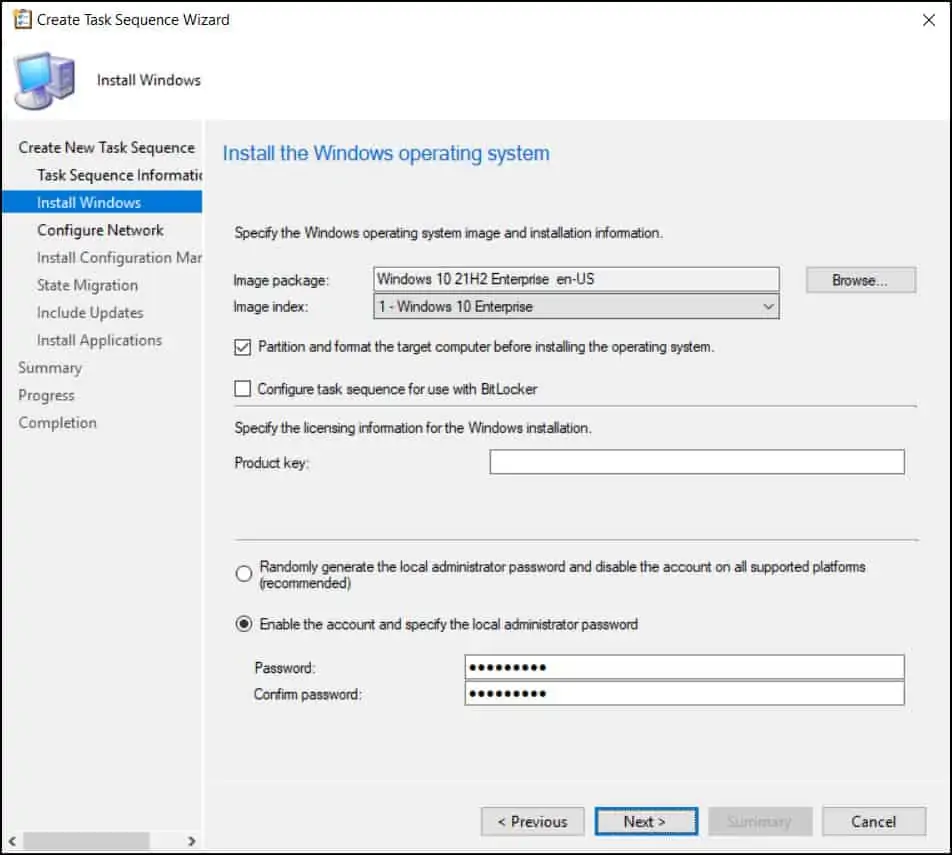This screenshot has width=952, height=855.
Task: Proceed with the Next button
Action: (x=646, y=822)
